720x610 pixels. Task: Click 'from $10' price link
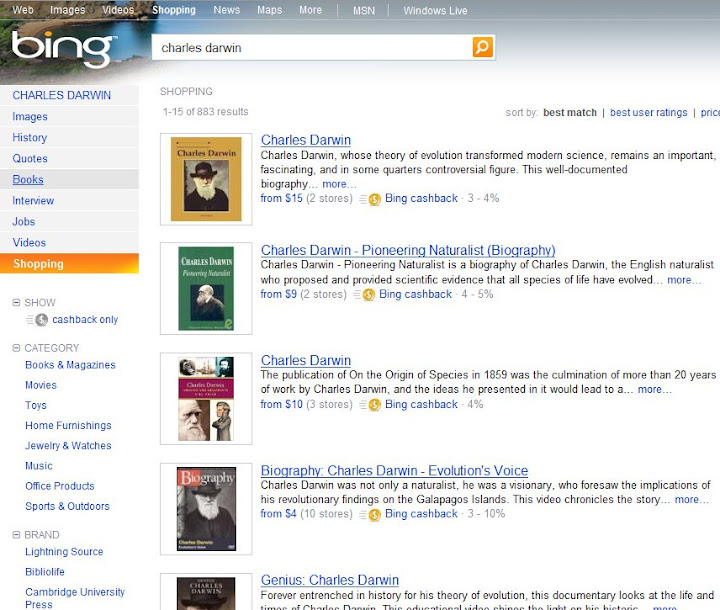click(281, 404)
